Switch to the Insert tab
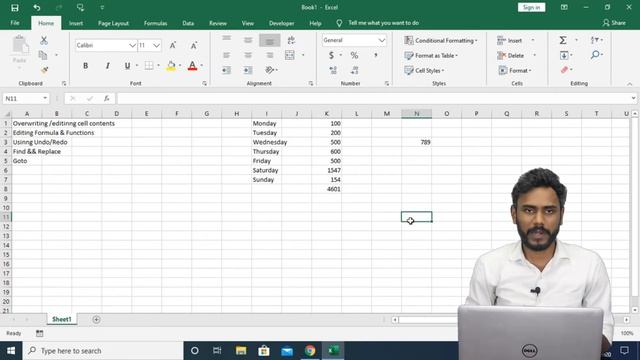Viewport: 640px width, 360px height. tap(76, 23)
